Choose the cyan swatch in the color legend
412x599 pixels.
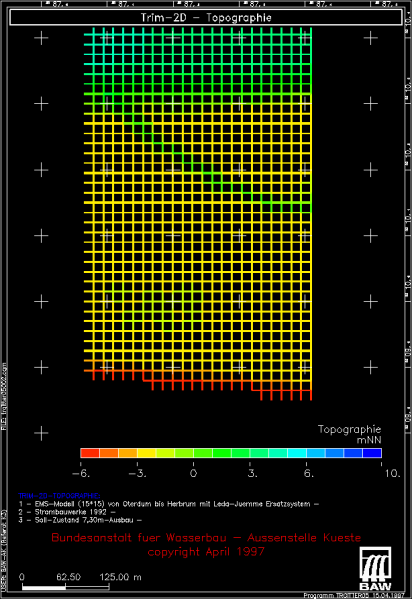297,453
